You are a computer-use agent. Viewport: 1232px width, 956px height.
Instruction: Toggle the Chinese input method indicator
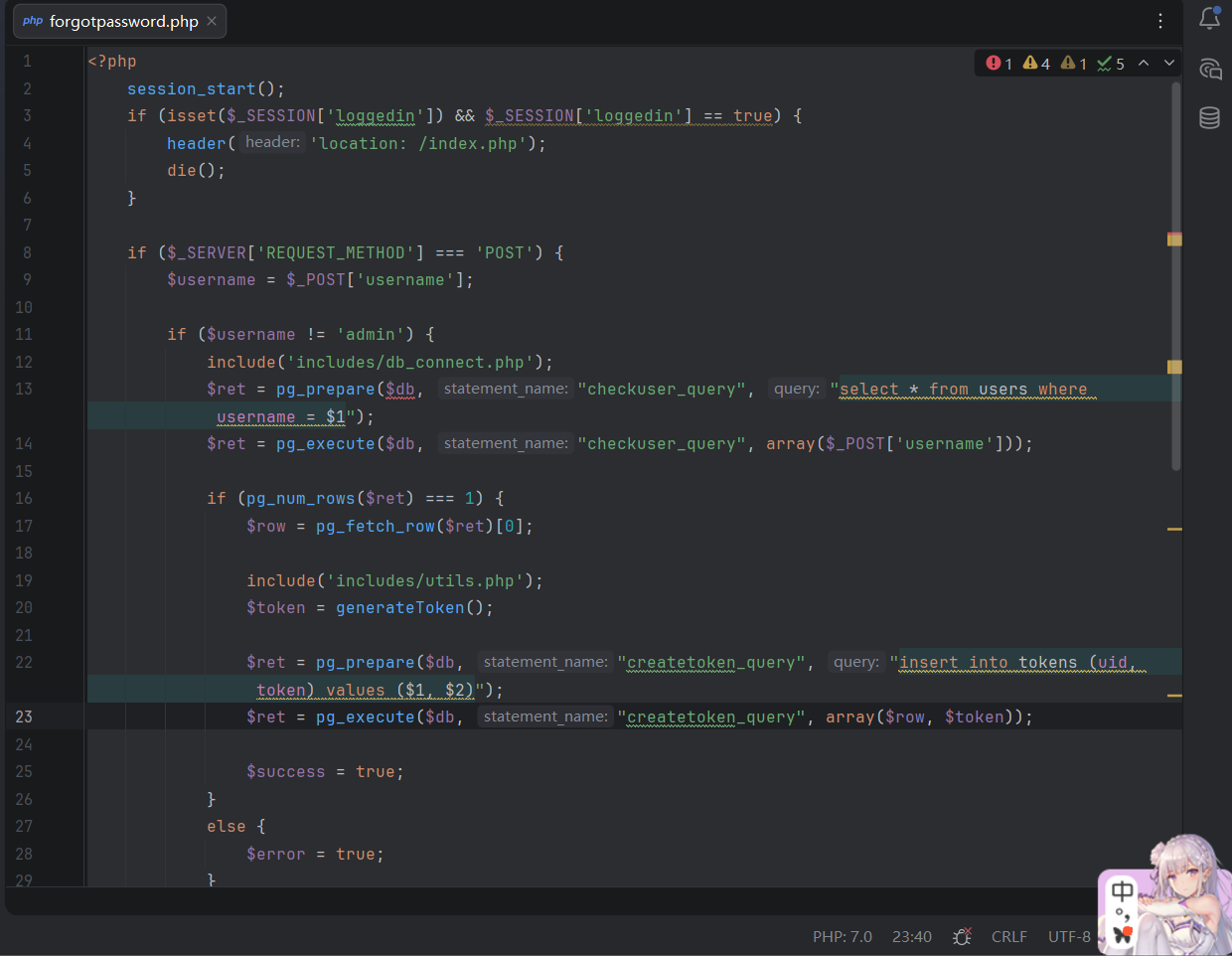(x=1122, y=890)
